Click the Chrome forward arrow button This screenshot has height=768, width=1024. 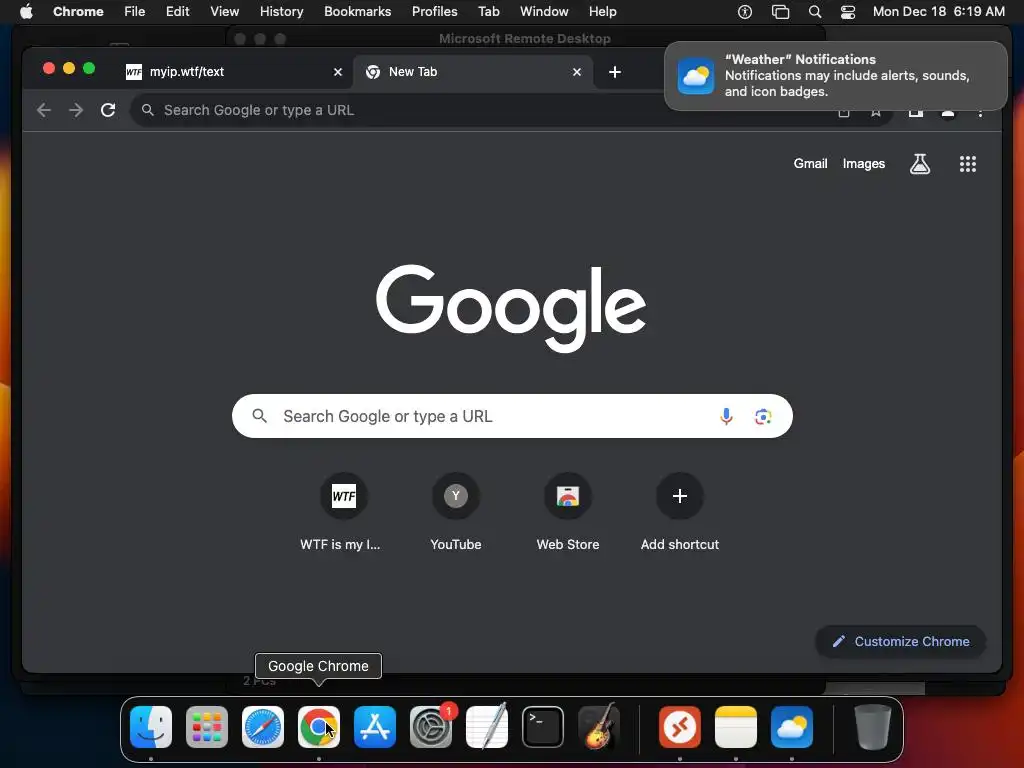pyautogui.click(x=76, y=110)
